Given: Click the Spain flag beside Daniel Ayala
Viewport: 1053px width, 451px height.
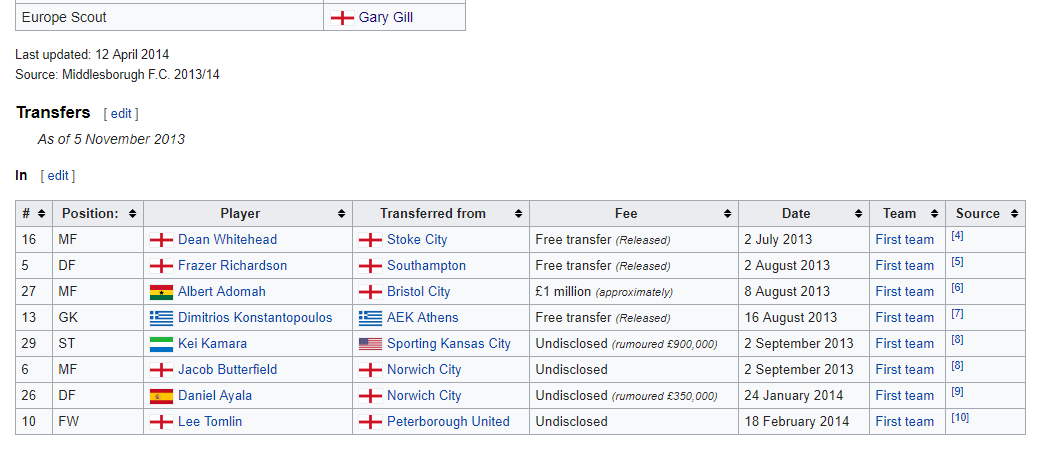Looking at the screenshot, I should click(x=161, y=396).
